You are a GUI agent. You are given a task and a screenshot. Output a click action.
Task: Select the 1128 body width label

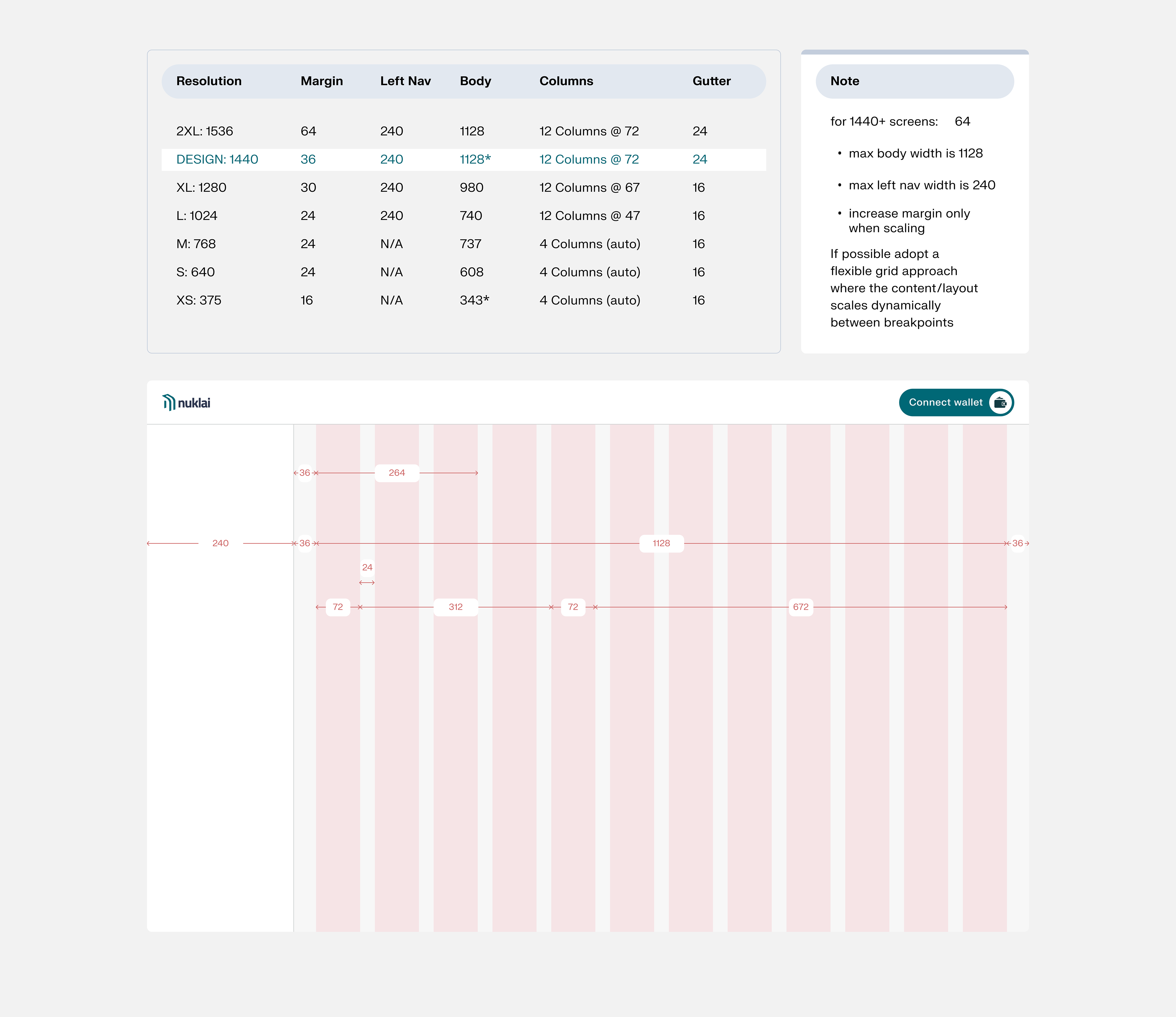click(x=661, y=543)
